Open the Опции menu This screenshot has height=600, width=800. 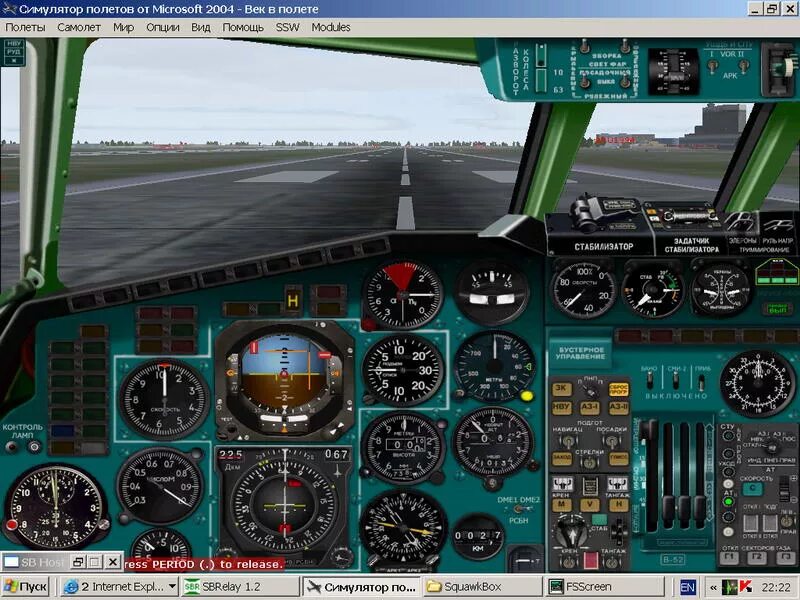click(163, 28)
